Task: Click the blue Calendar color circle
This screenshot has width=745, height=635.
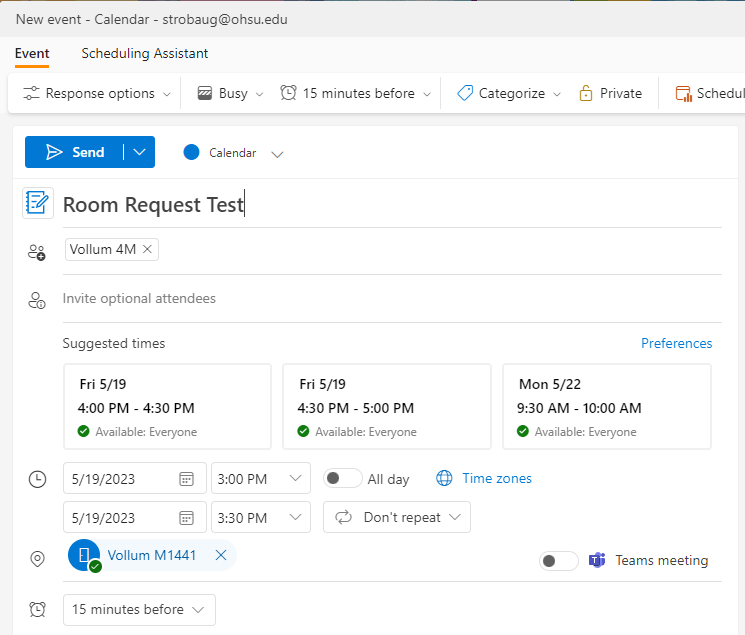Action: pos(191,152)
